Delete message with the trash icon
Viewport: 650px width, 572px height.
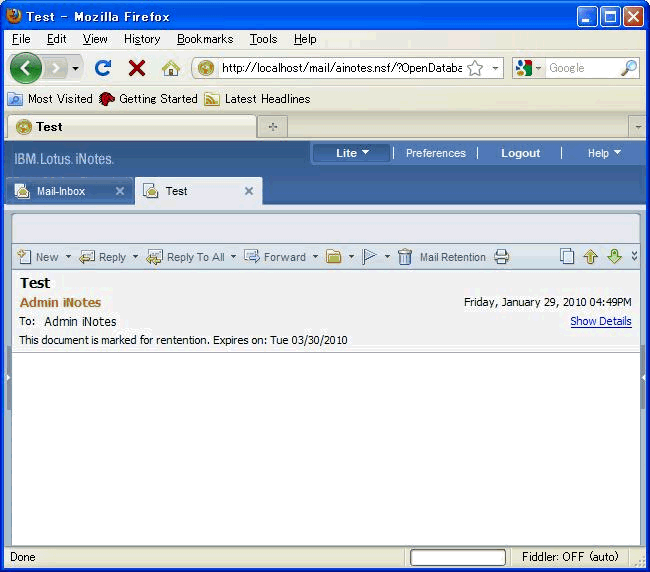(405, 257)
